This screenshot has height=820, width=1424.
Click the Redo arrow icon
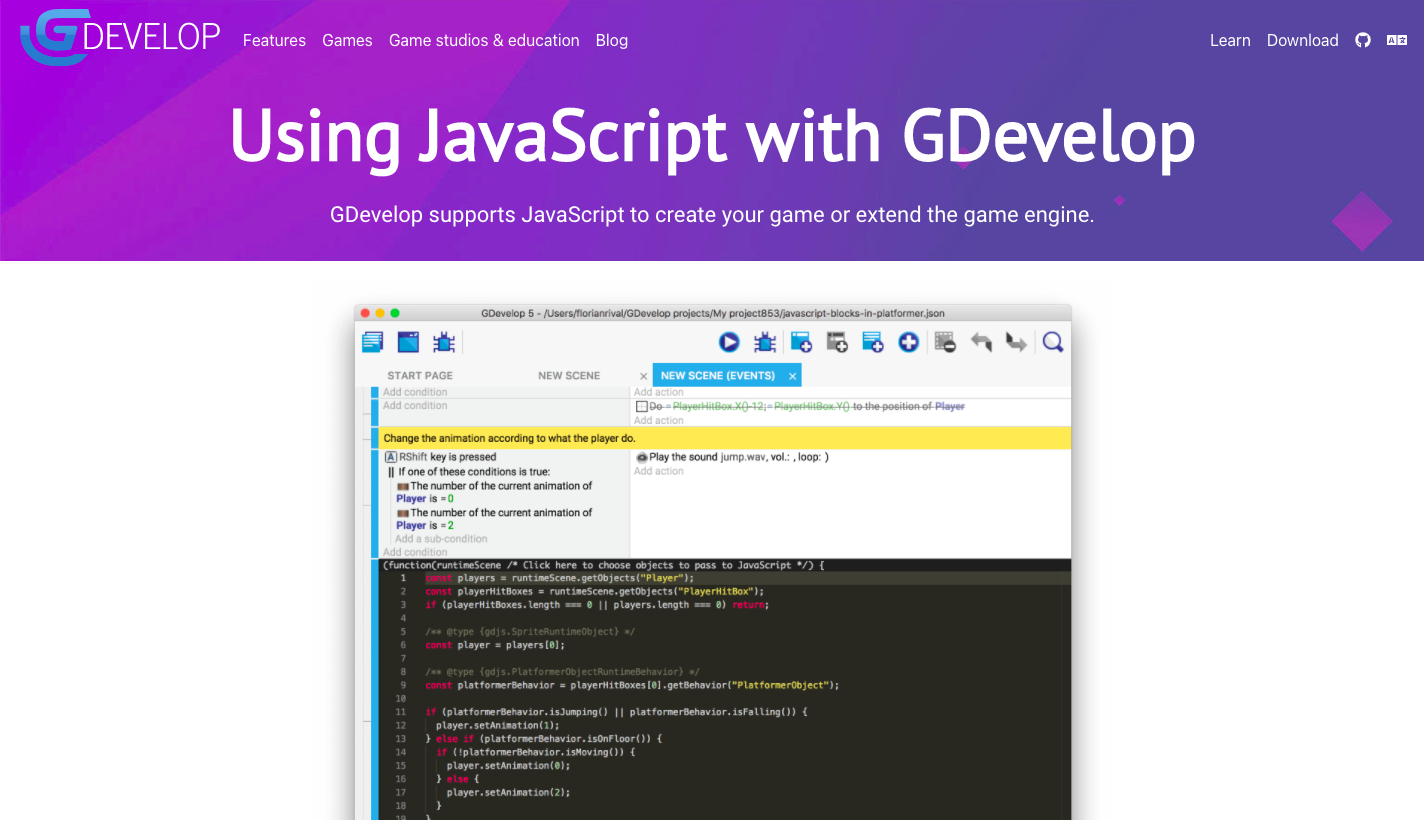(1016, 342)
